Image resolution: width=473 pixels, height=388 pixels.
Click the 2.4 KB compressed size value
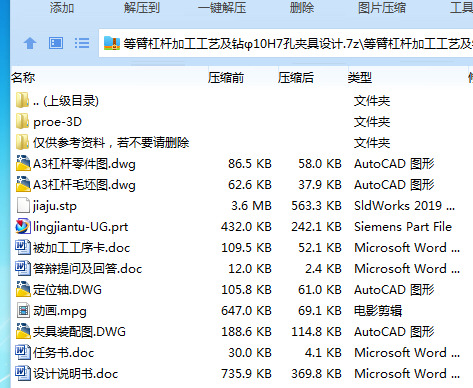(323, 269)
